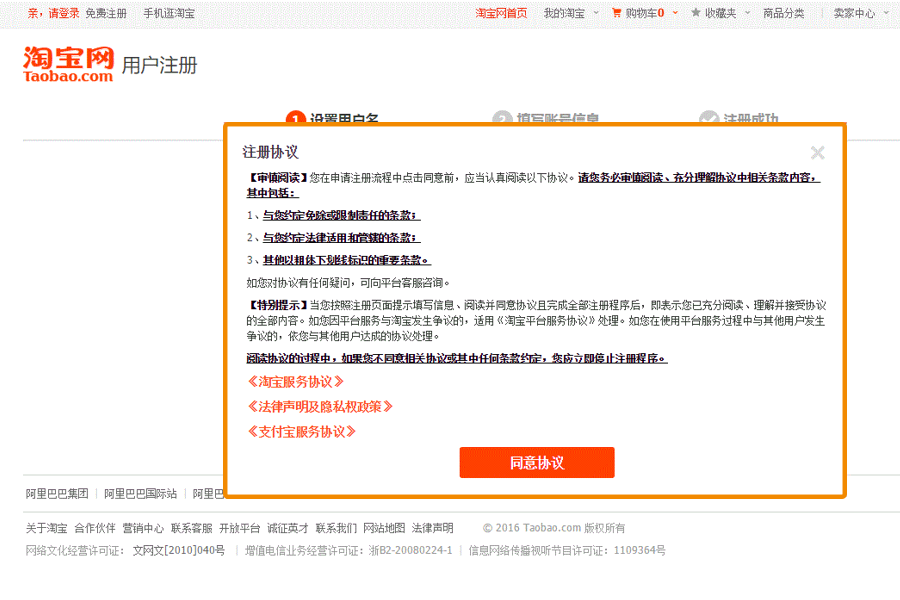The width and height of the screenshot is (900, 600).
Task: Open the 《法律声明及隐私权政策》 link
Action: click(x=320, y=407)
